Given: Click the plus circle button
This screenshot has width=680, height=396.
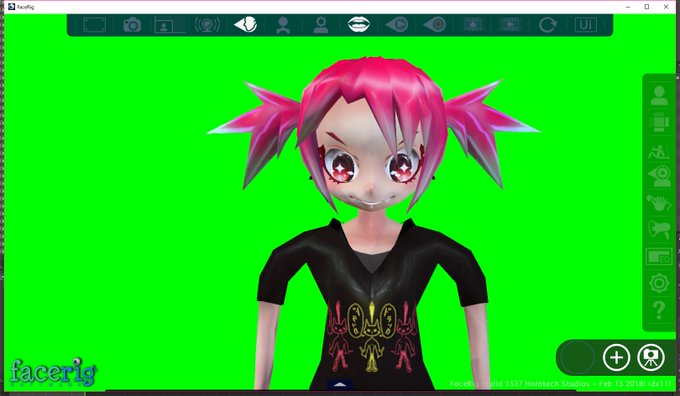Looking at the screenshot, I should (616, 357).
